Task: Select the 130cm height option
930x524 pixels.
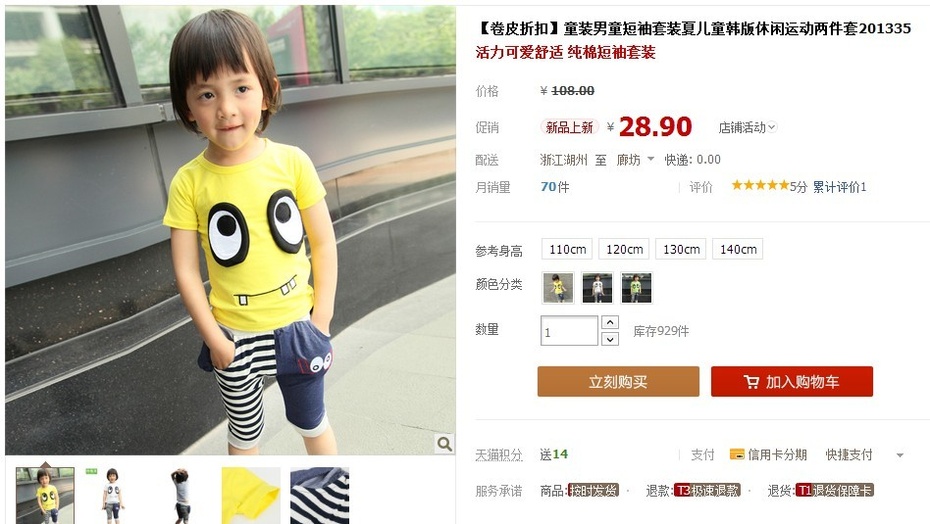Action: click(681, 249)
